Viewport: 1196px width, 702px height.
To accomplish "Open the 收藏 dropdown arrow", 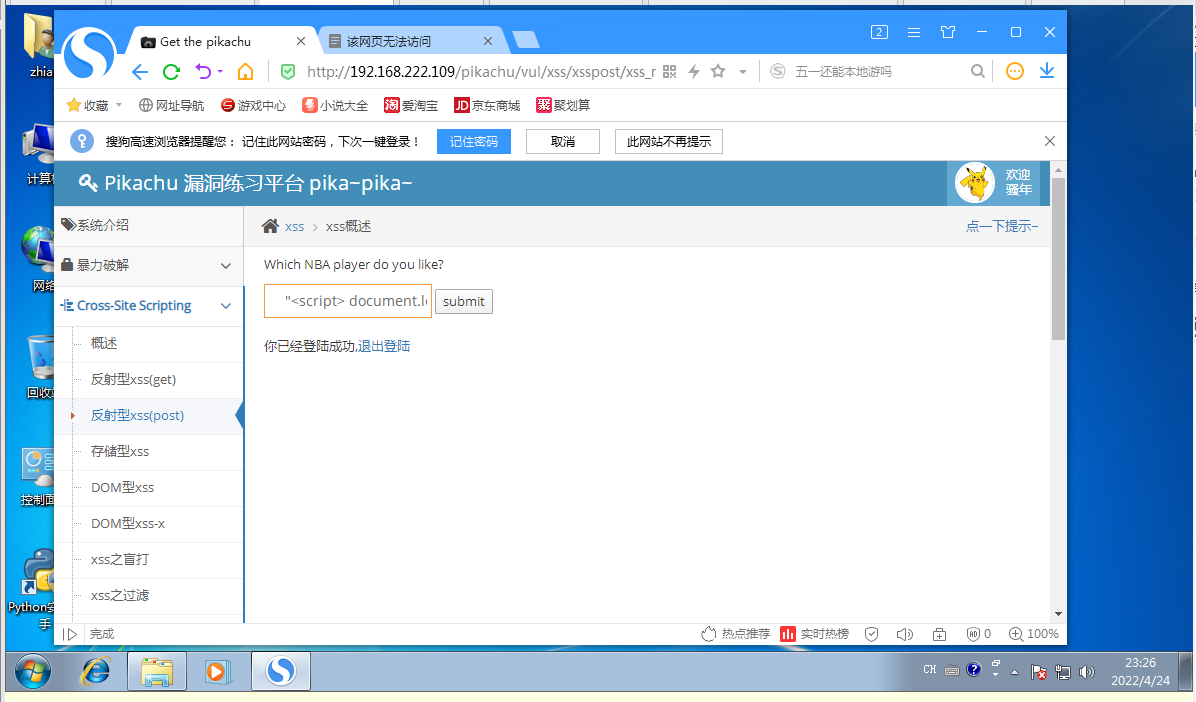I will point(117,104).
